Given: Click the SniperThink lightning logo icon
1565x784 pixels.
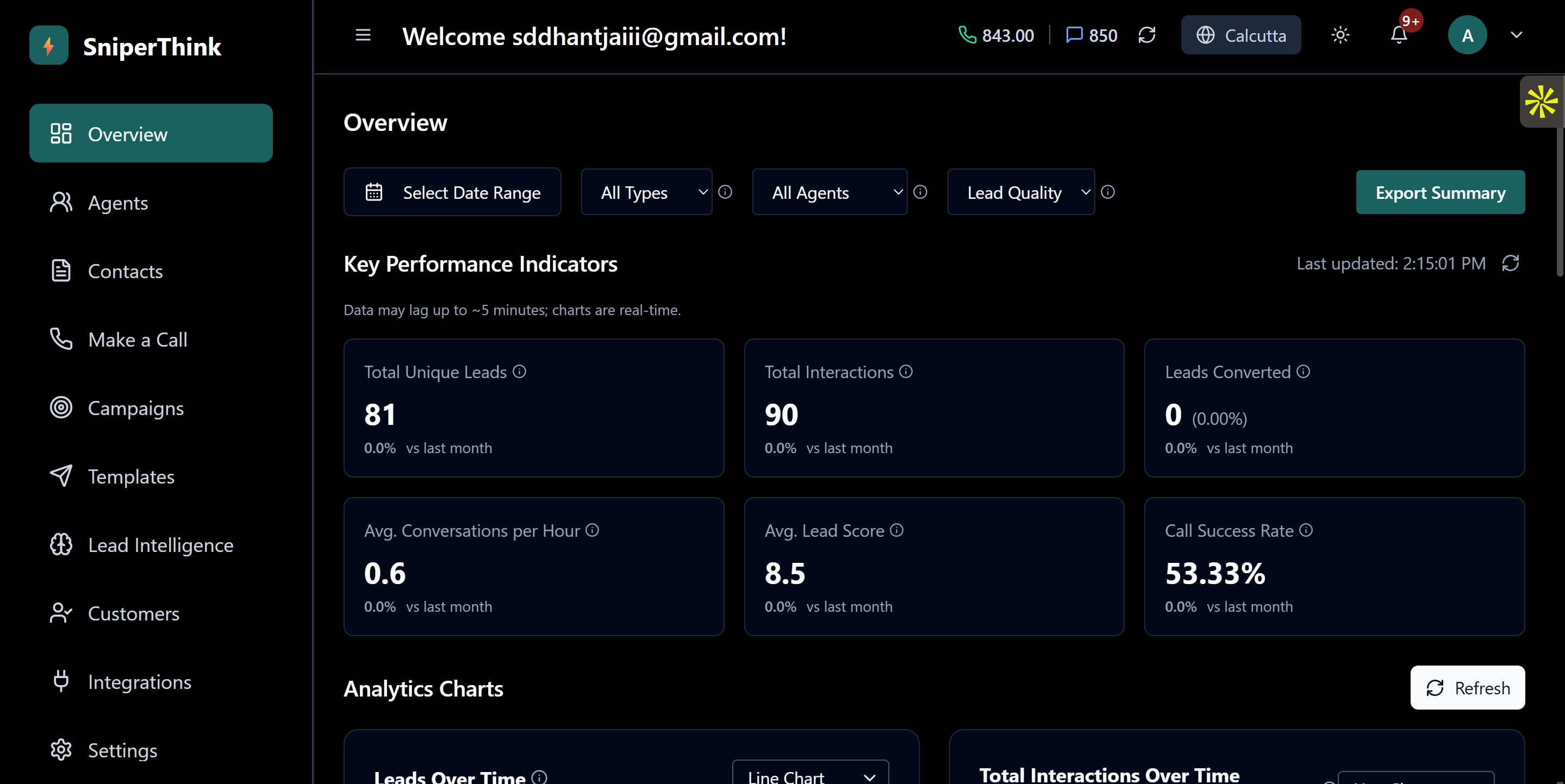Looking at the screenshot, I should (48, 46).
